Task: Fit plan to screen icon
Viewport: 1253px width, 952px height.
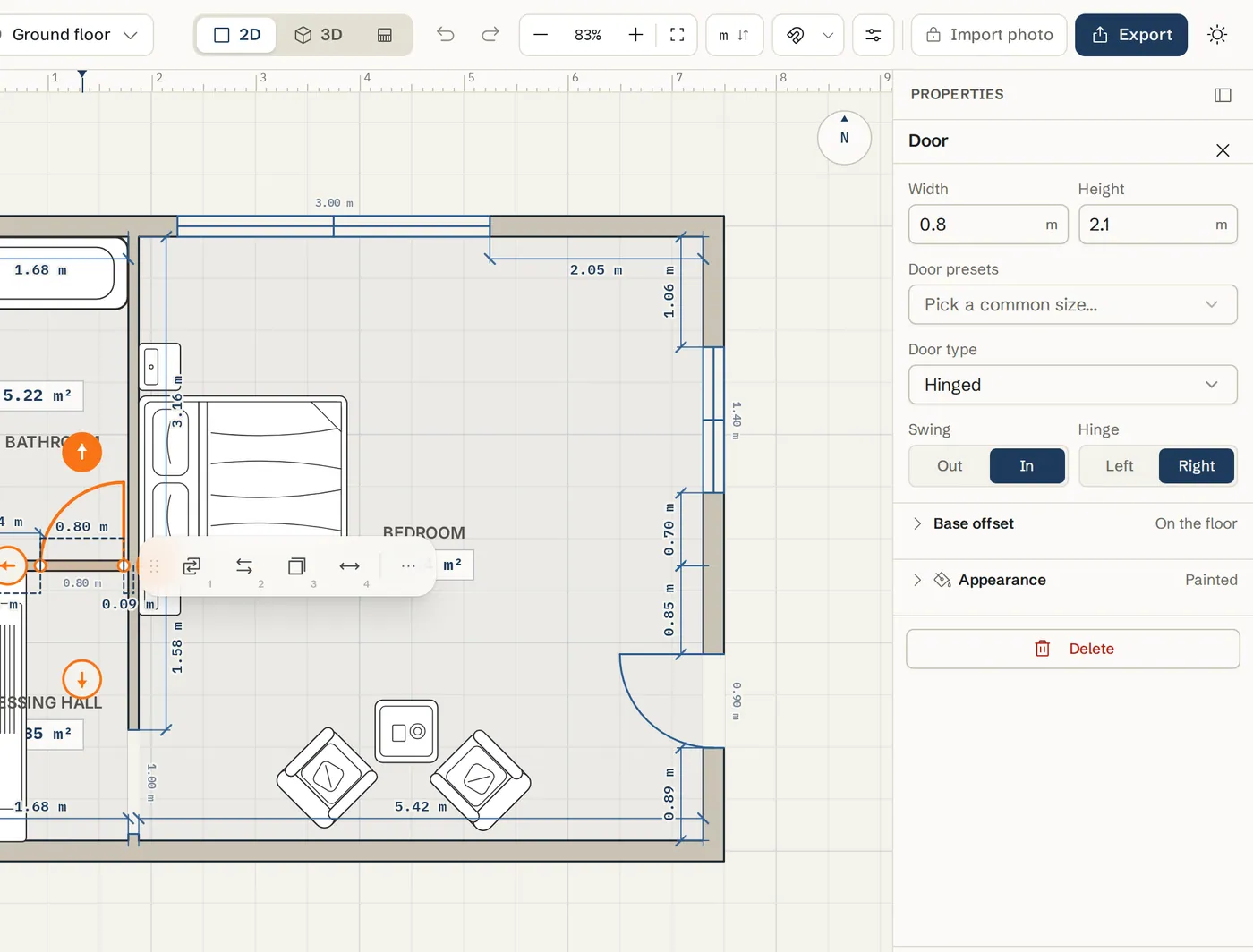Action: point(678,35)
